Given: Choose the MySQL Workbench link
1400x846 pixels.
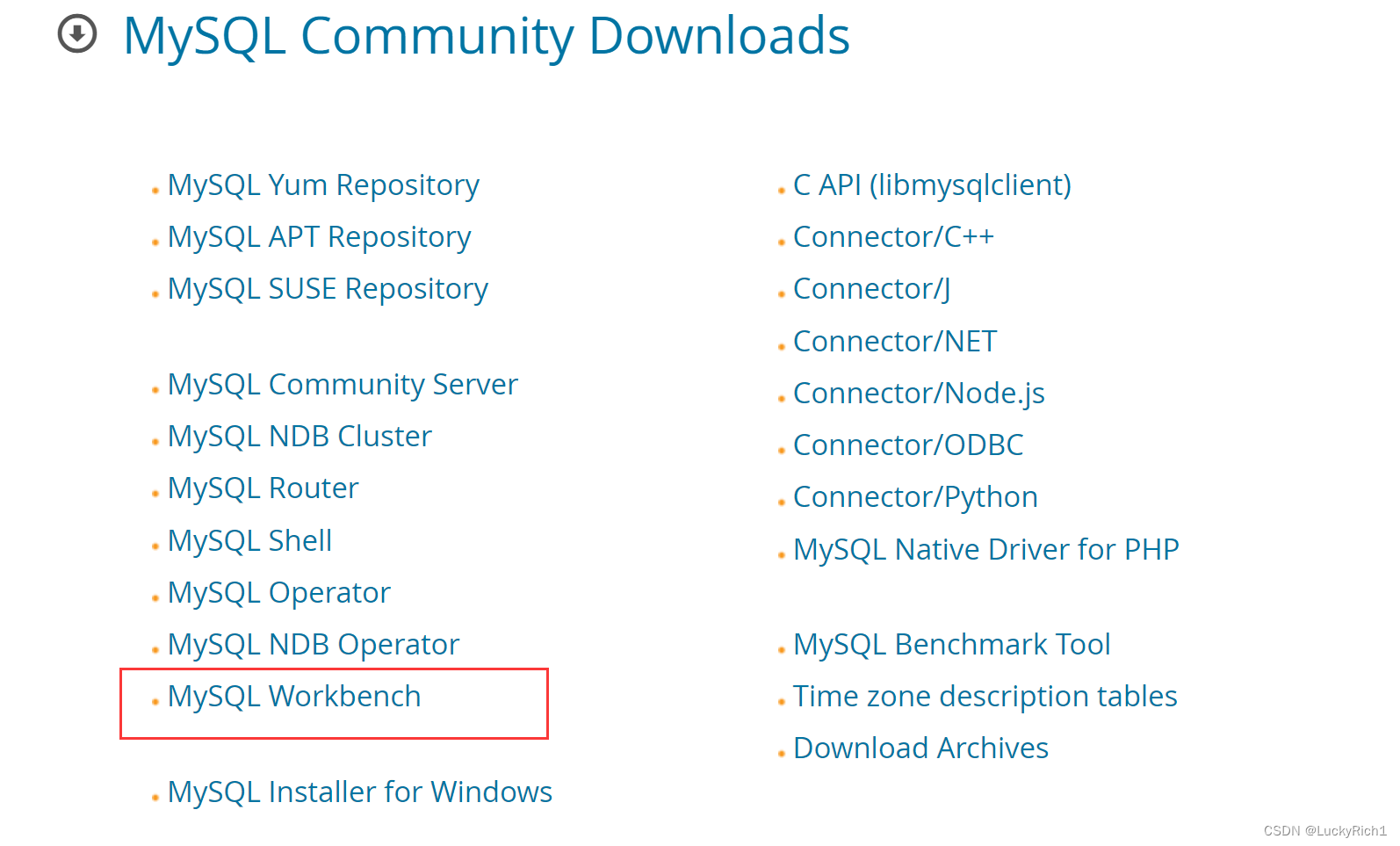Looking at the screenshot, I should click(x=294, y=697).
